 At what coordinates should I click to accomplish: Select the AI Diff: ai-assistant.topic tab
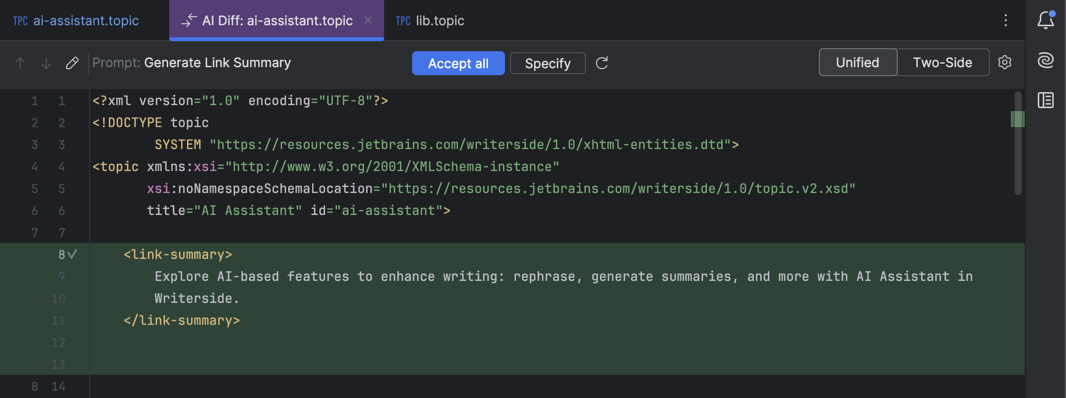(276, 21)
